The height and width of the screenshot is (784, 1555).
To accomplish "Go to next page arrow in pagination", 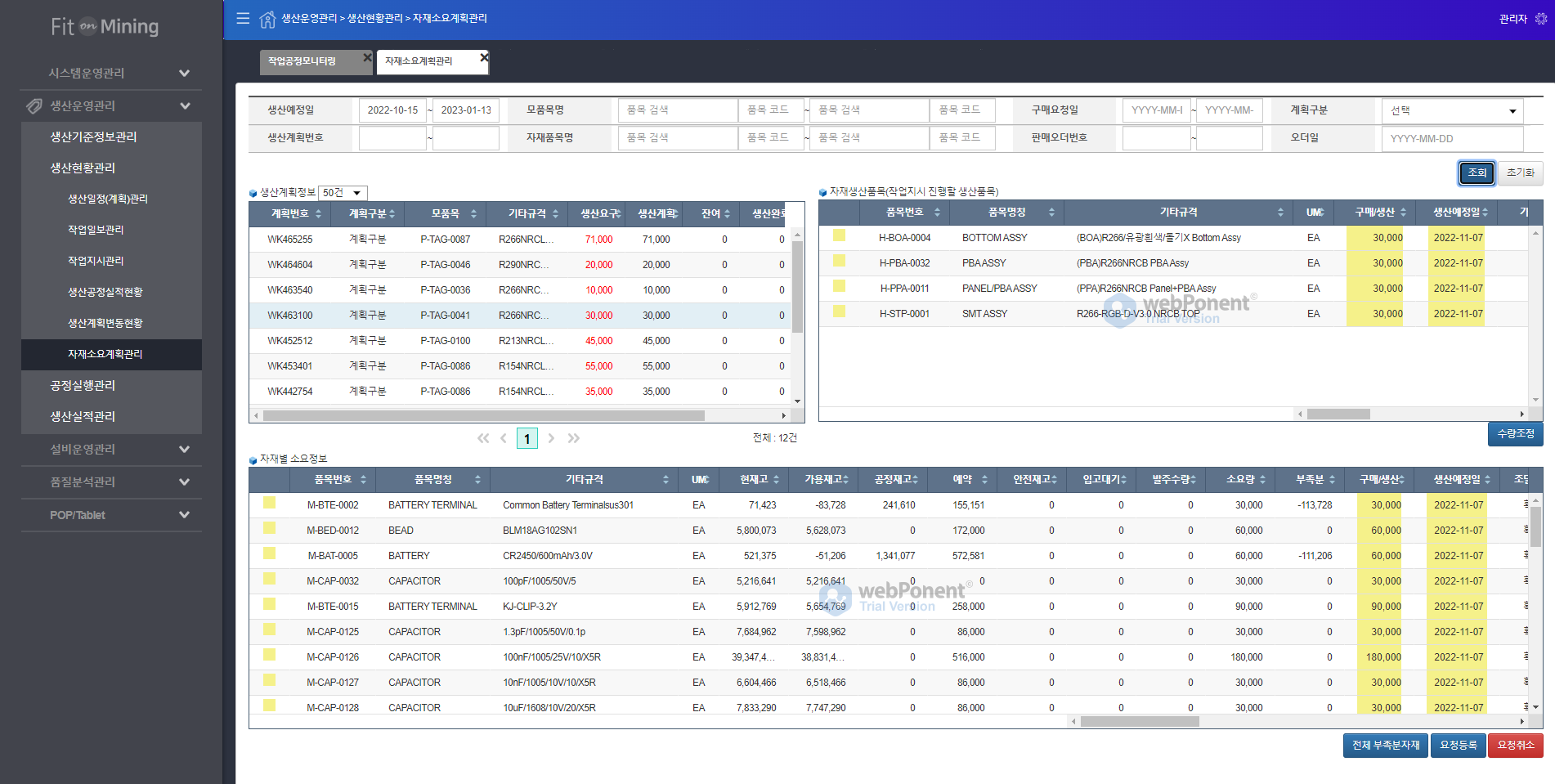I will tap(551, 438).
